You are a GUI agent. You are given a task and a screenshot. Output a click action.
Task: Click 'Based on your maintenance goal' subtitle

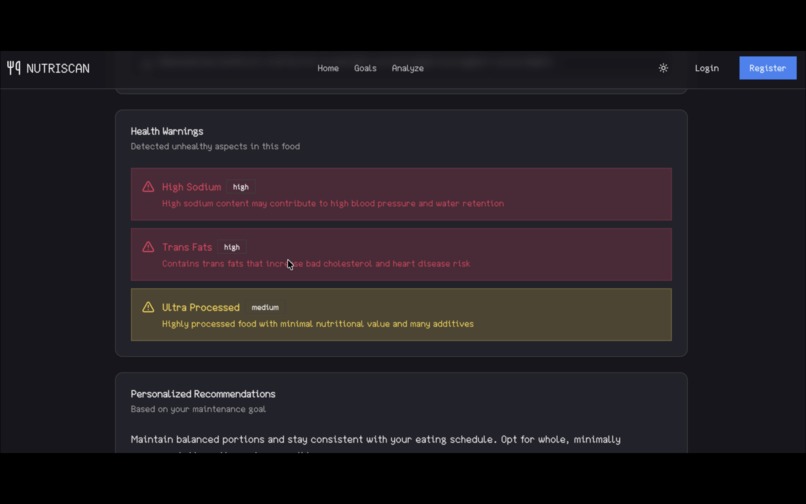pyautogui.click(x=198, y=409)
